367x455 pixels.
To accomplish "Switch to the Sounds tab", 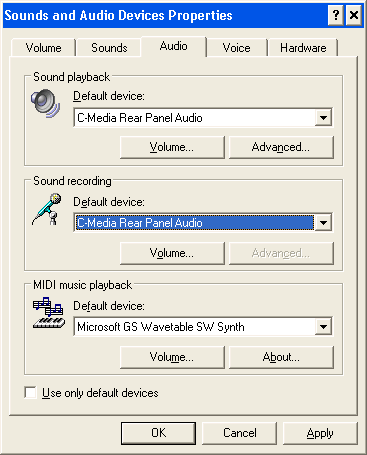I will pos(109,48).
